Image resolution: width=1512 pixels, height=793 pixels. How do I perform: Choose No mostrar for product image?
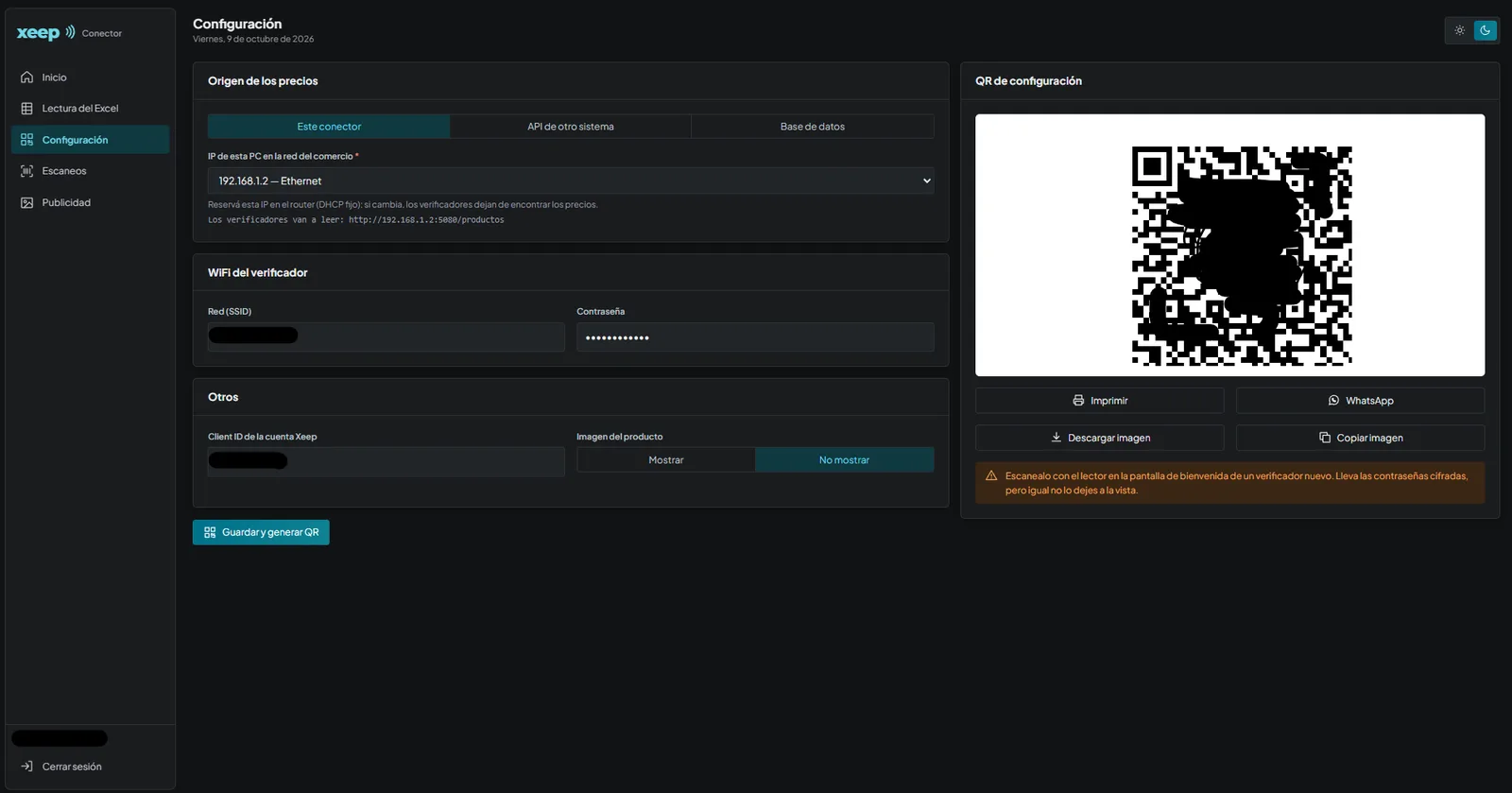click(x=844, y=460)
